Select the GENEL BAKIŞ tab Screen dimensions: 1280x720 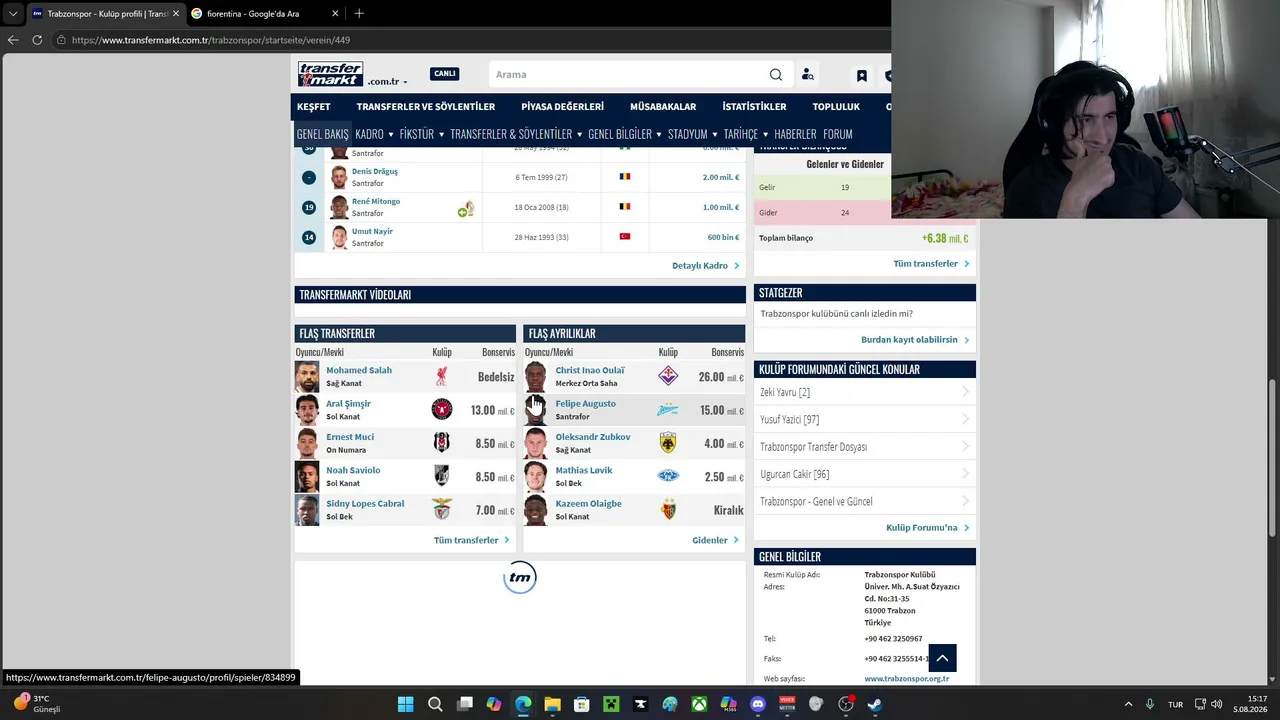pyautogui.click(x=322, y=134)
